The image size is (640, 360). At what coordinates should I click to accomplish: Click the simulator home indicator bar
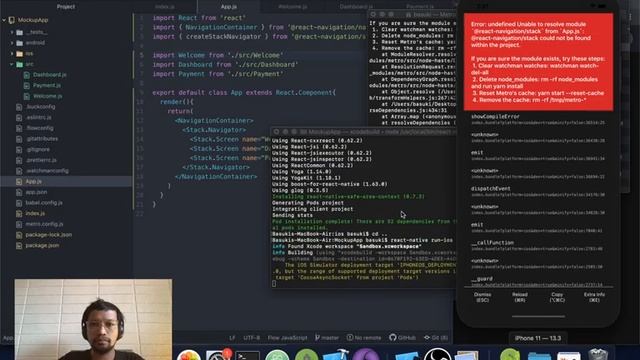tap(538, 316)
